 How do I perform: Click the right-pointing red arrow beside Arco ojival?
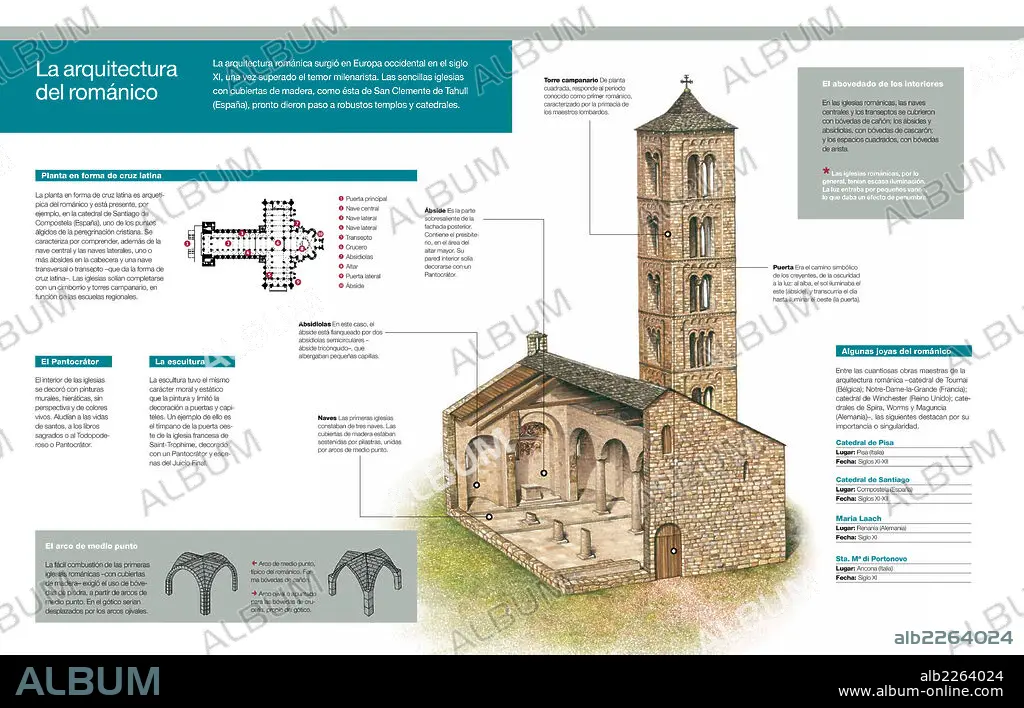[251, 594]
